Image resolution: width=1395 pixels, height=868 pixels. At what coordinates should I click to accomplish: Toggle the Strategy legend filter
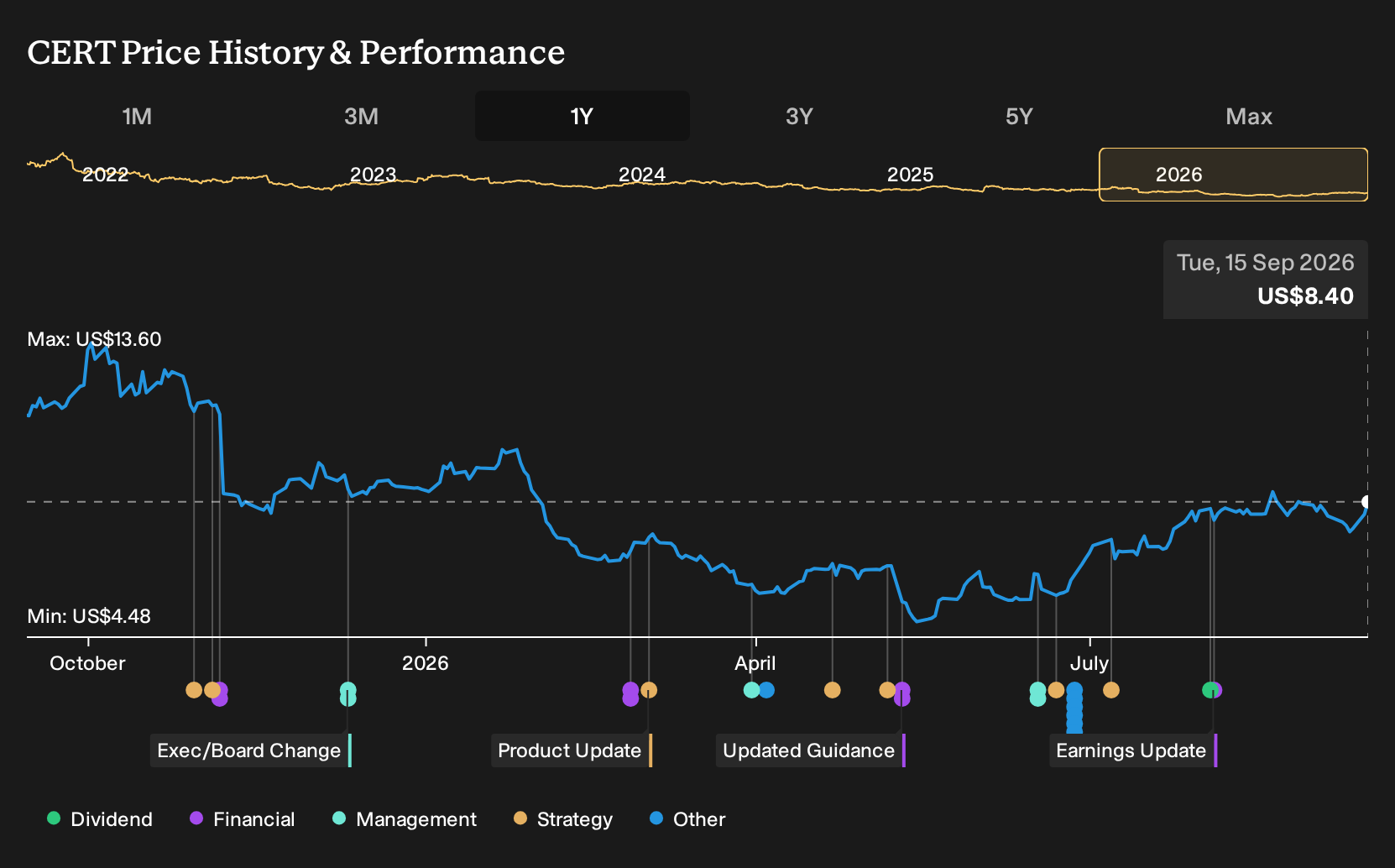pos(562,819)
